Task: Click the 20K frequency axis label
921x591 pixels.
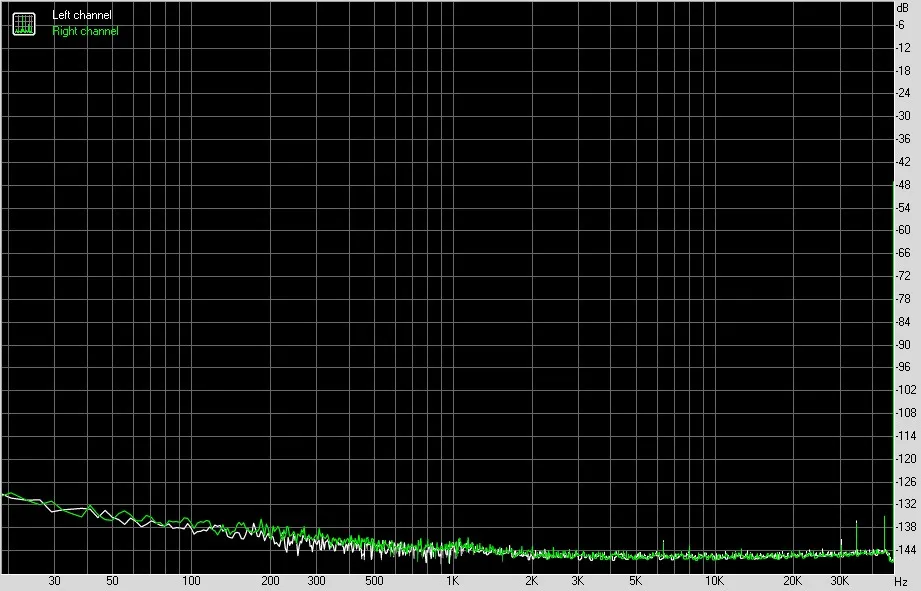Action: pyautogui.click(x=793, y=581)
